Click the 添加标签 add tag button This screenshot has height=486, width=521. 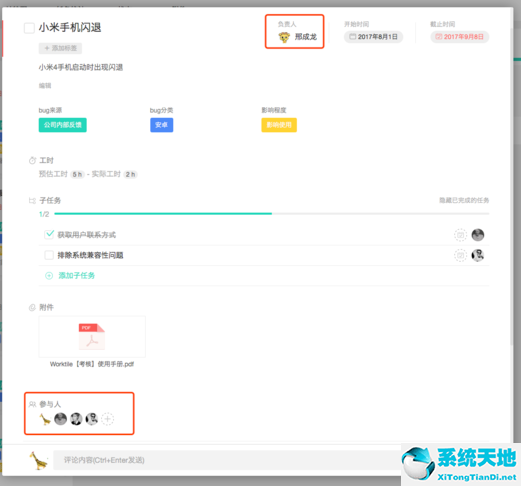coord(60,48)
